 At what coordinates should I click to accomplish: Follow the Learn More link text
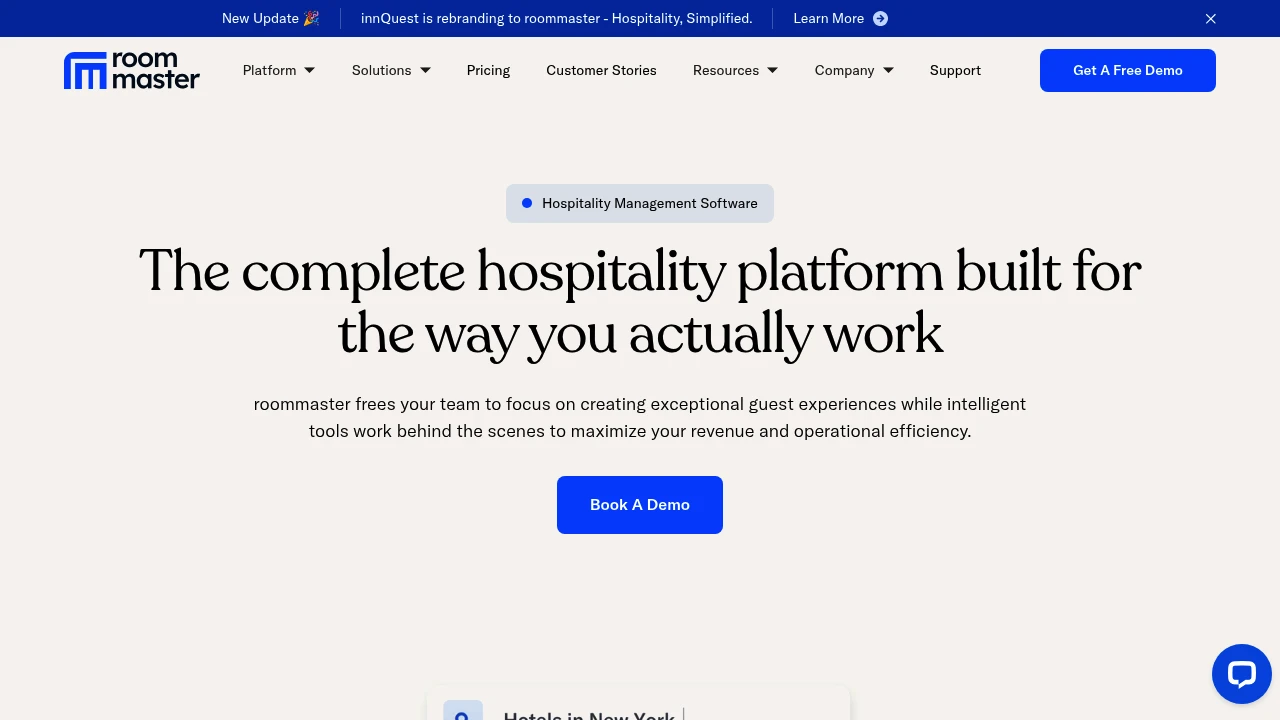click(828, 19)
